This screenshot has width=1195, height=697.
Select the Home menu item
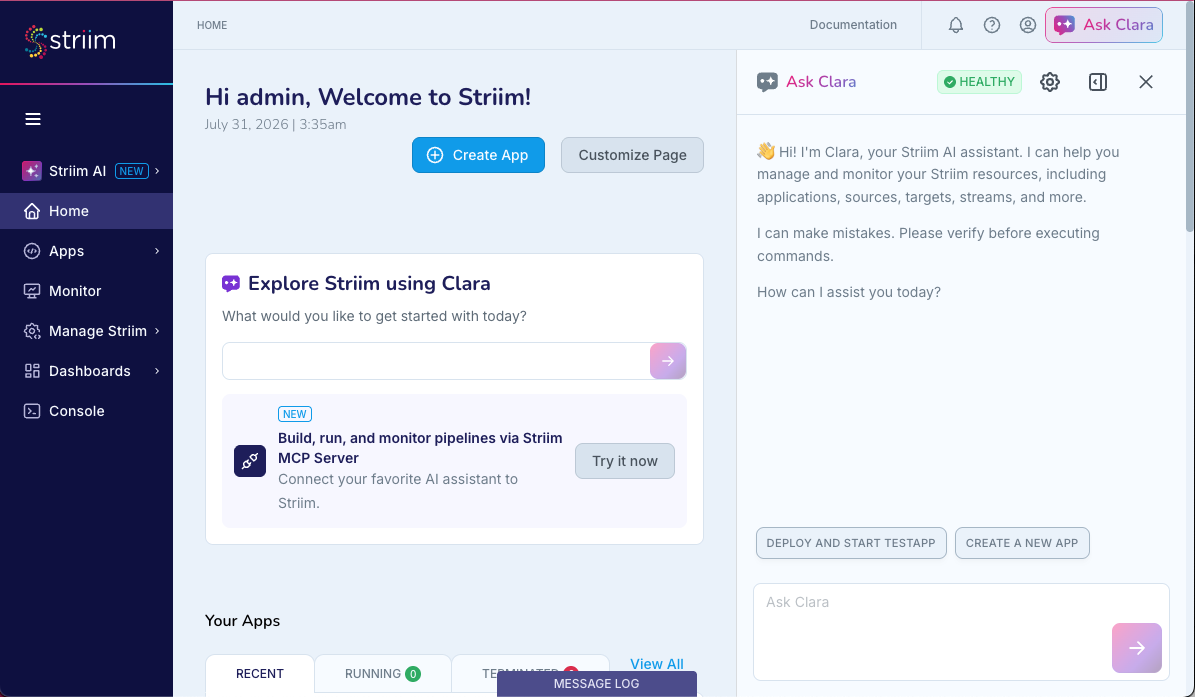(86, 211)
